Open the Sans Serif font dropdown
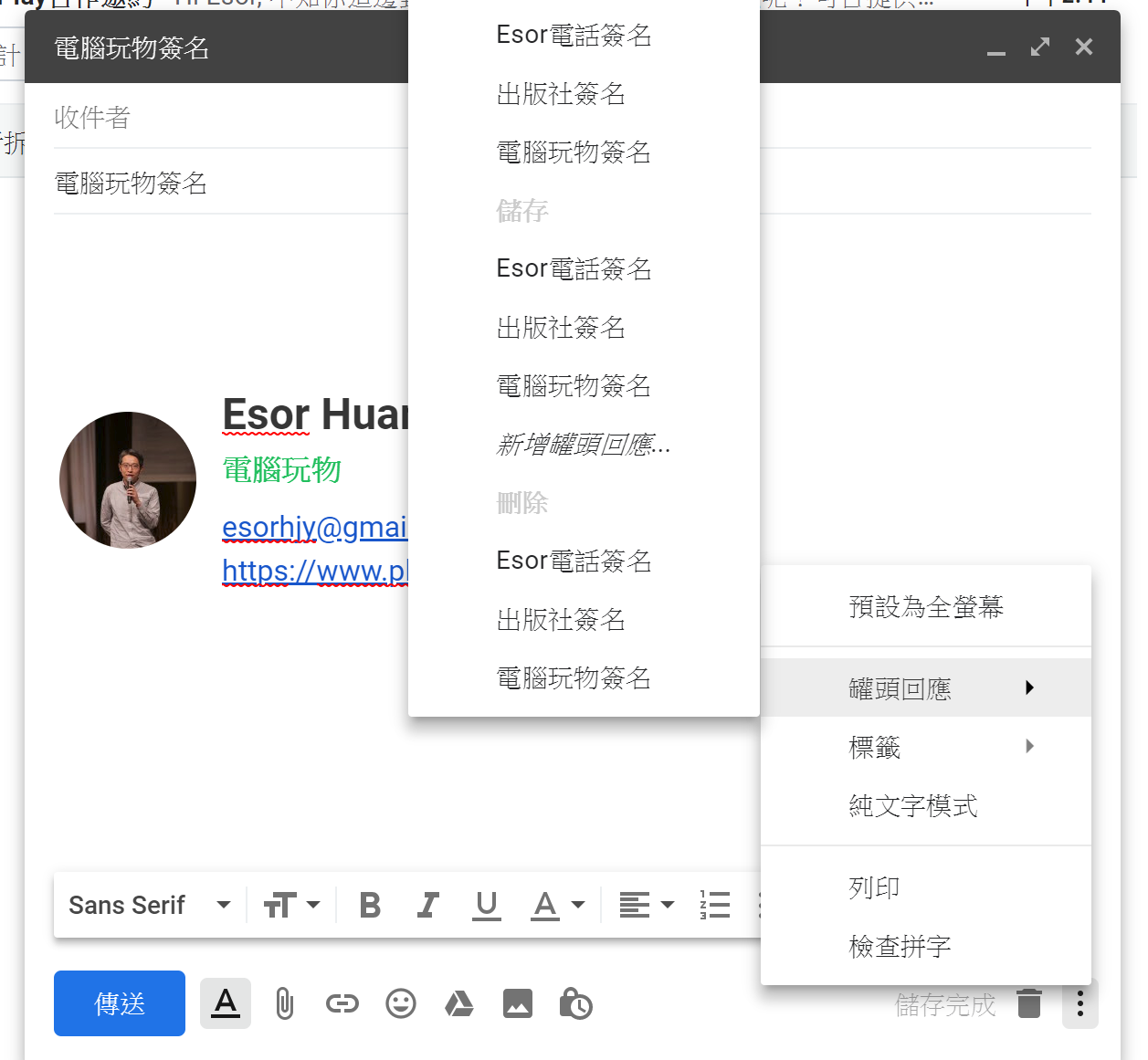Image resolution: width=1148 pixels, height=1060 pixels. (x=149, y=905)
